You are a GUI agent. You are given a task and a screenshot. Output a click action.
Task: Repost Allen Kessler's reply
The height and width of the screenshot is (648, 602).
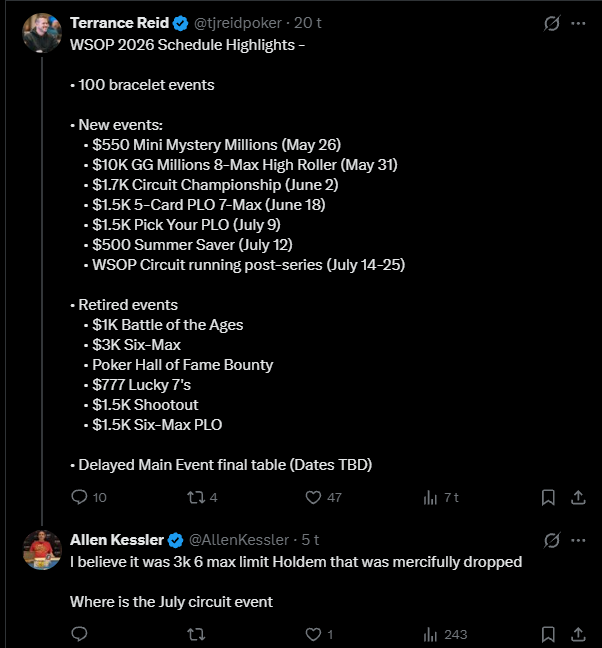[197, 633]
